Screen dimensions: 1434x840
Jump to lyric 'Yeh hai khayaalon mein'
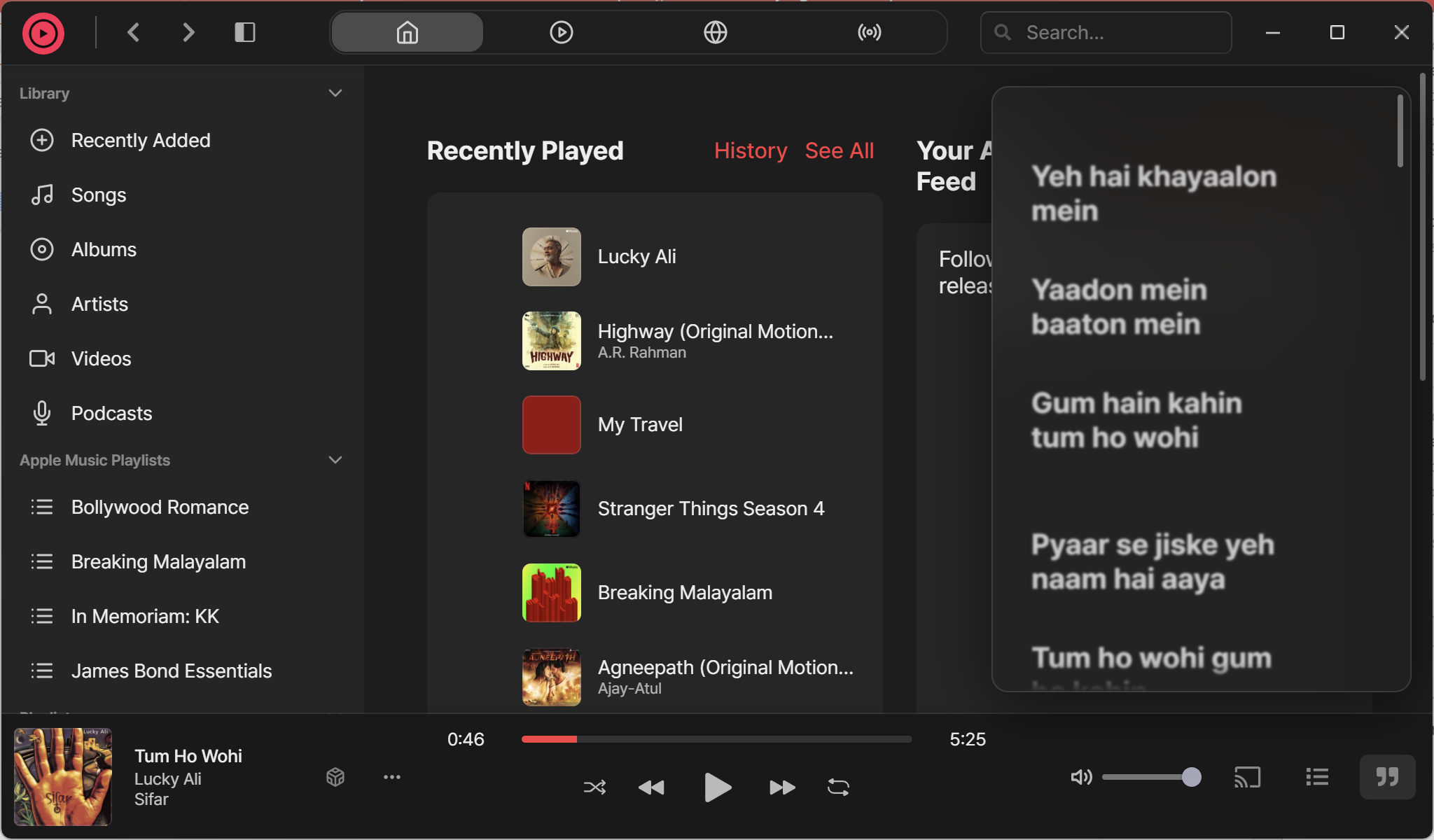point(1153,194)
